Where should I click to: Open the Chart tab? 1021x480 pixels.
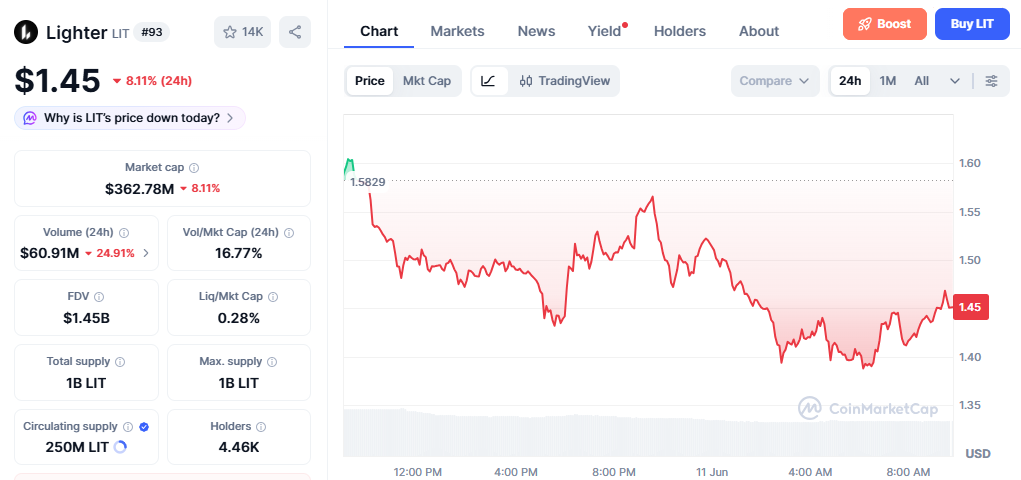(379, 31)
